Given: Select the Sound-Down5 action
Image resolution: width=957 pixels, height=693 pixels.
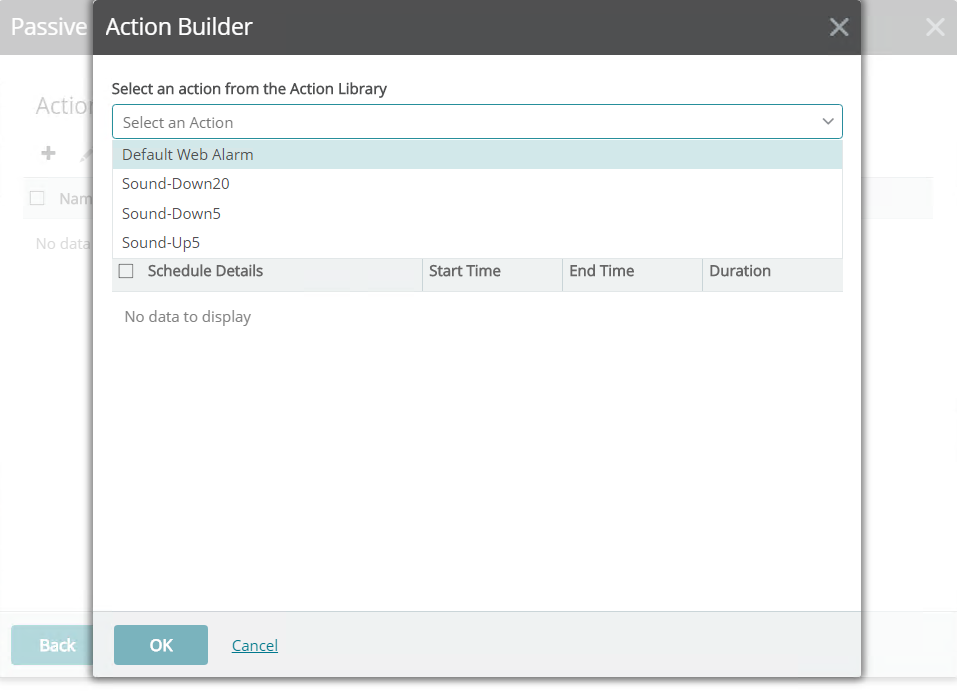Looking at the screenshot, I should (171, 213).
